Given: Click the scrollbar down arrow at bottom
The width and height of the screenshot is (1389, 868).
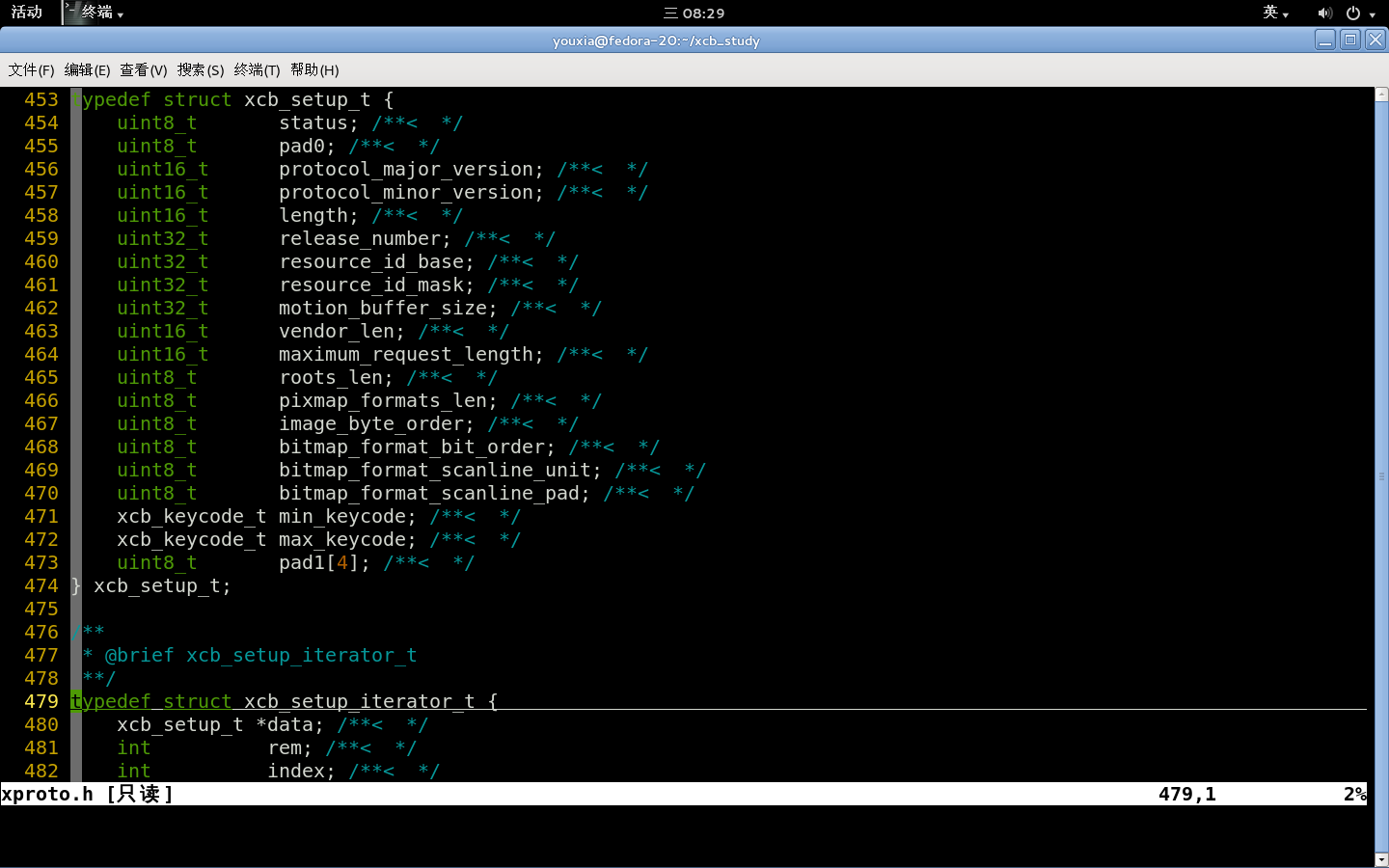Looking at the screenshot, I should pos(1381,859).
